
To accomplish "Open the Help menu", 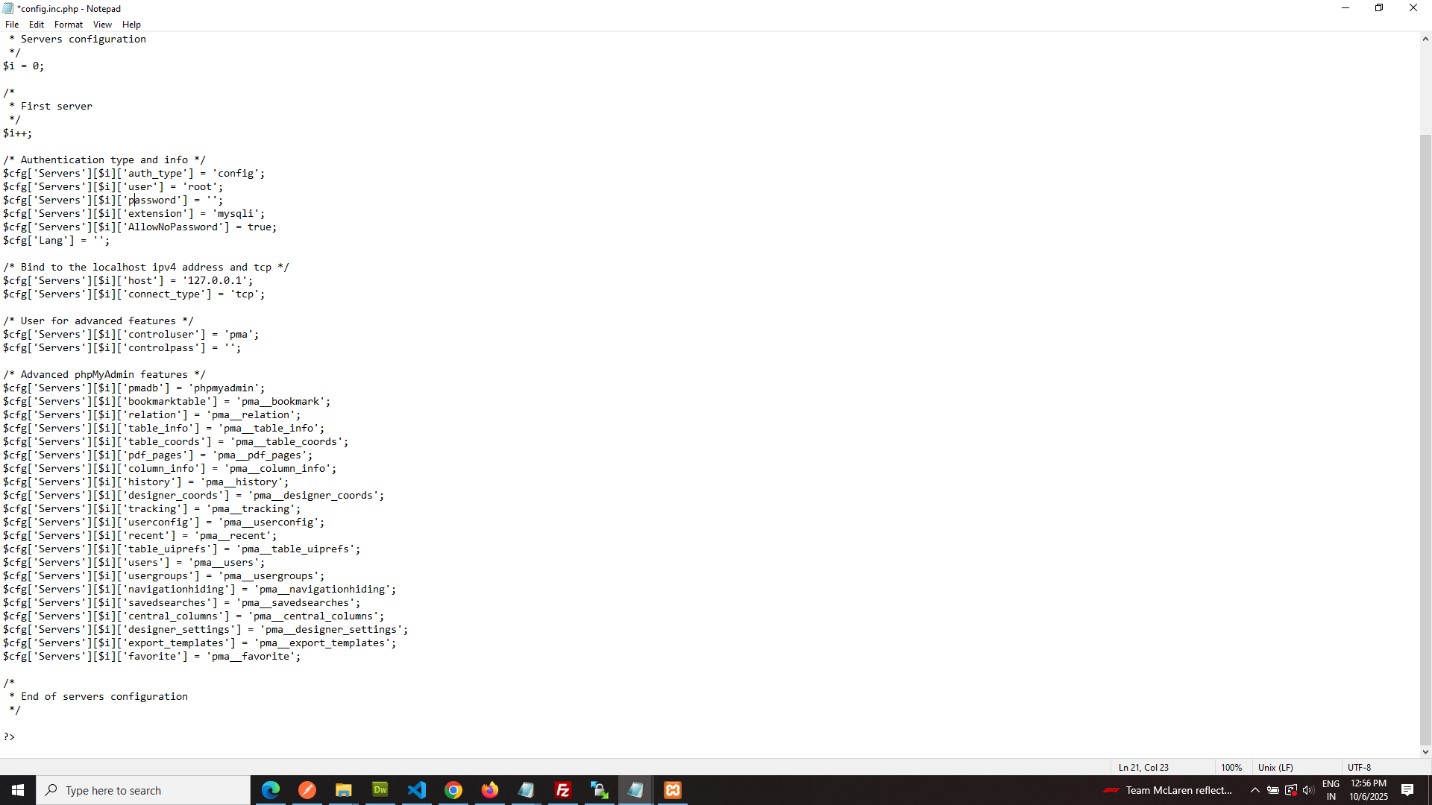I will click(x=131, y=24).
